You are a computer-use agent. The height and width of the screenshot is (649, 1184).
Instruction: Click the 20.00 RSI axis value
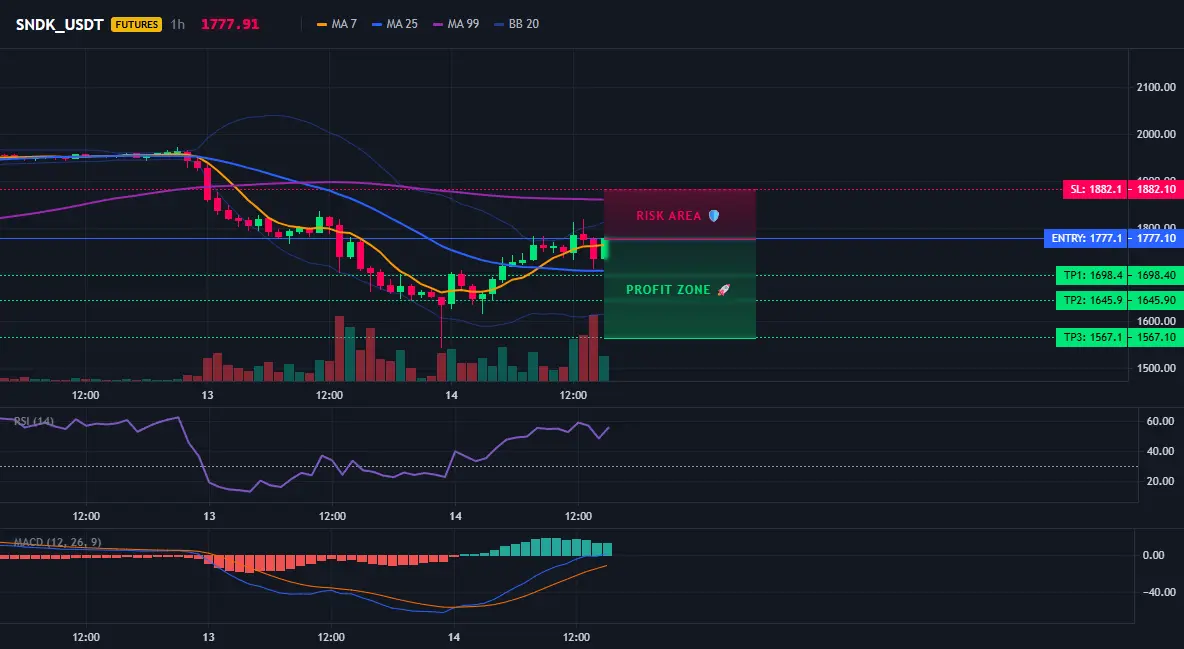(1160, 481)
